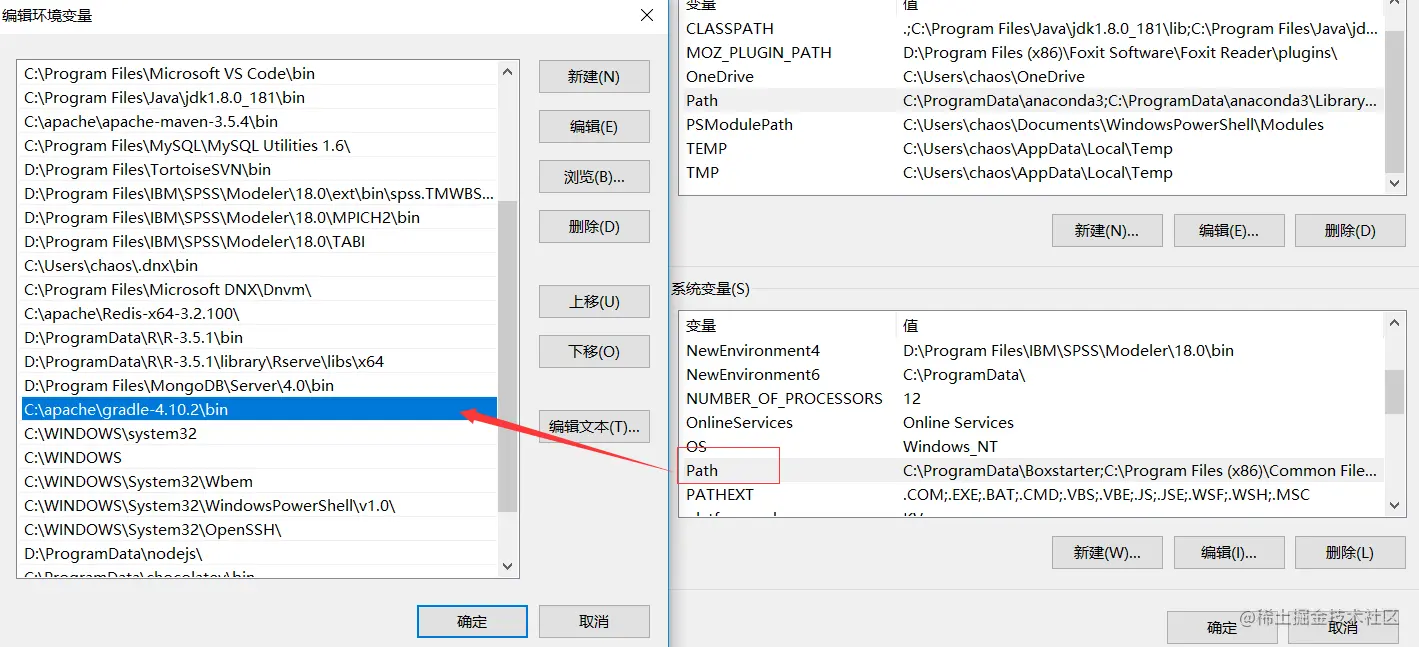Click 编辑(I)... under system variables
The height and width of the screenshot is (647, 1419).
point(1228,552)
